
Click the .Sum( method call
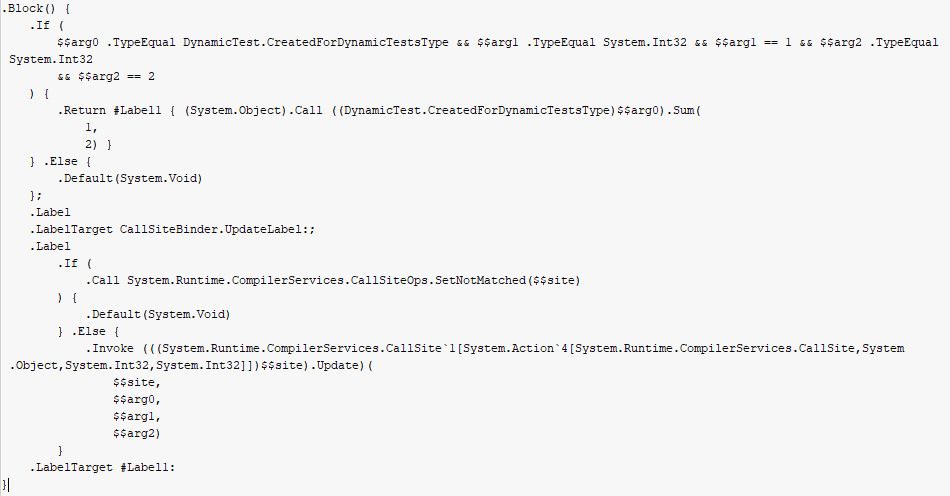[x=684, y=110]
